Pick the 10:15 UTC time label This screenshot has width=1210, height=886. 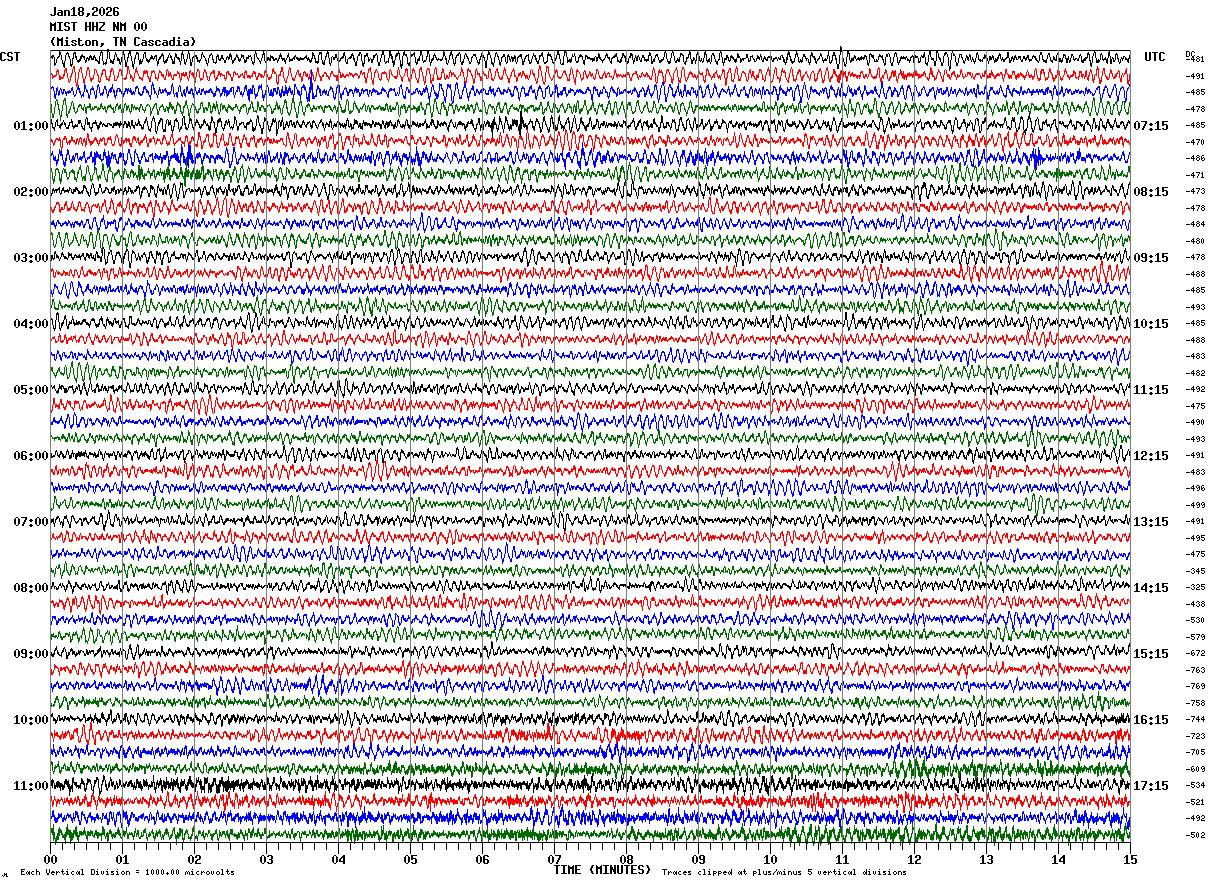pyautogui.click(x=1151, y=324)
